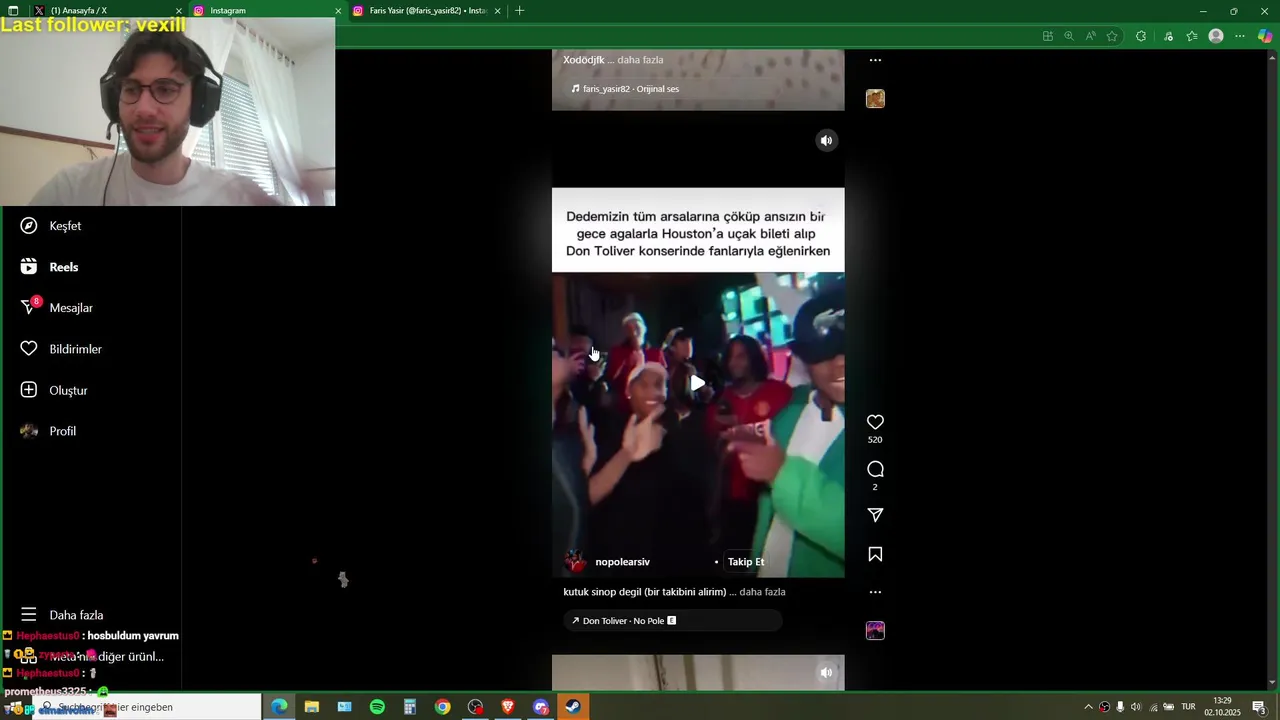
Task: Open clock showing 13:29 in tray
Action: click(1222, 707)
